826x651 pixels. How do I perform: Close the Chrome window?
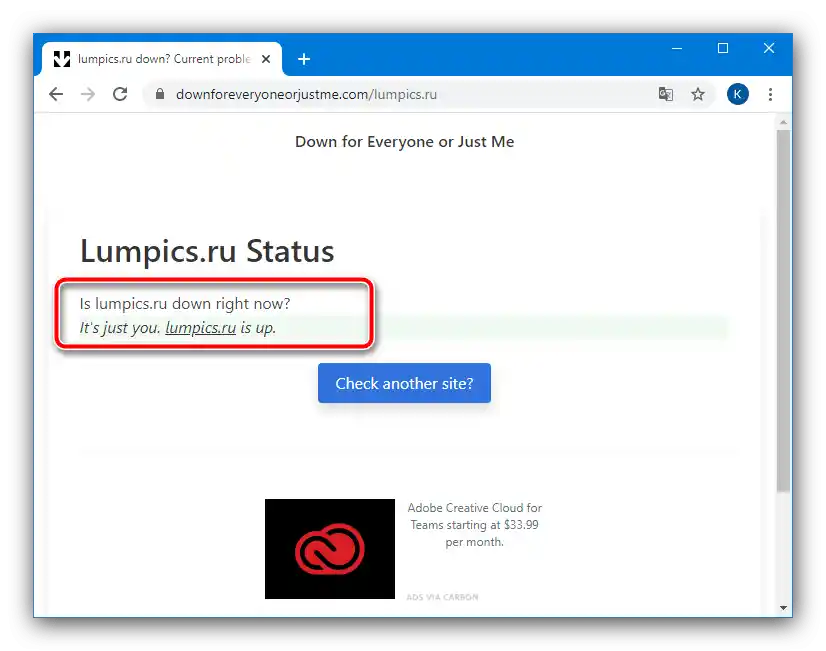pos(769,48)
